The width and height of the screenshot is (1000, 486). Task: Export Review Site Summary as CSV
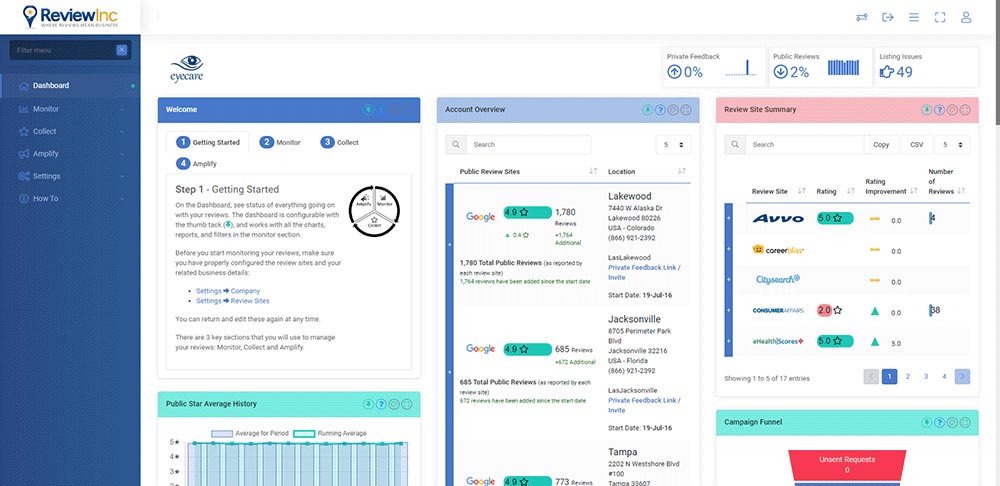916,145
